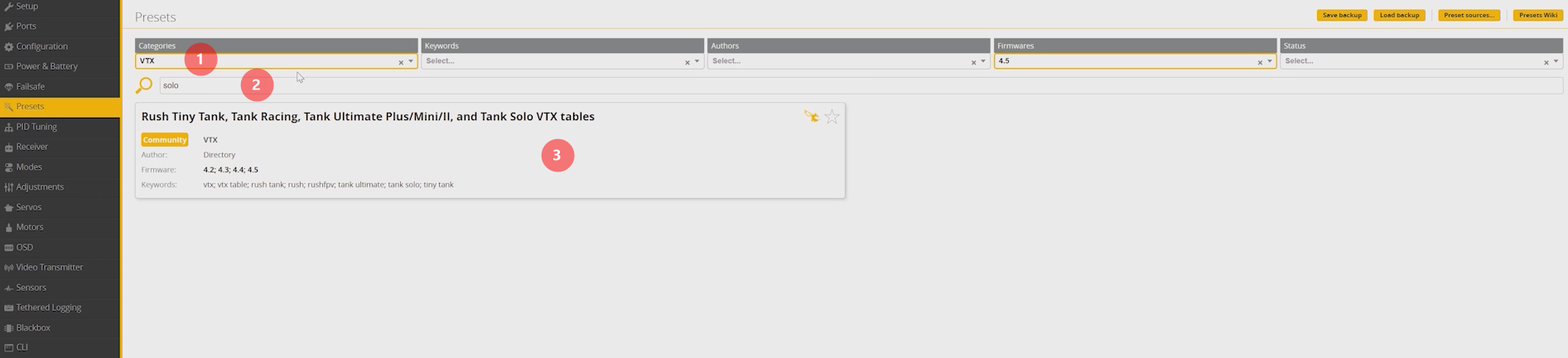Click the favorite star on Rush preset
Screen dimensions: 1568x358
[x=832, y=117]
